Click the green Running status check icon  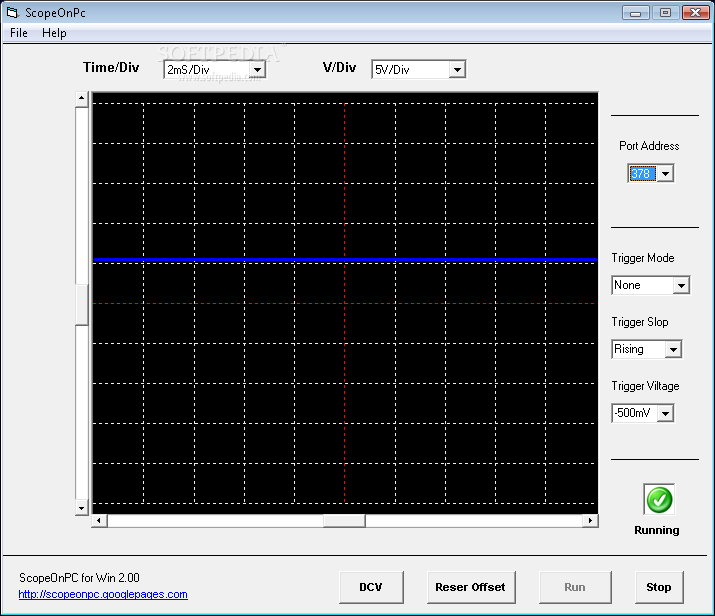[659, 499]
